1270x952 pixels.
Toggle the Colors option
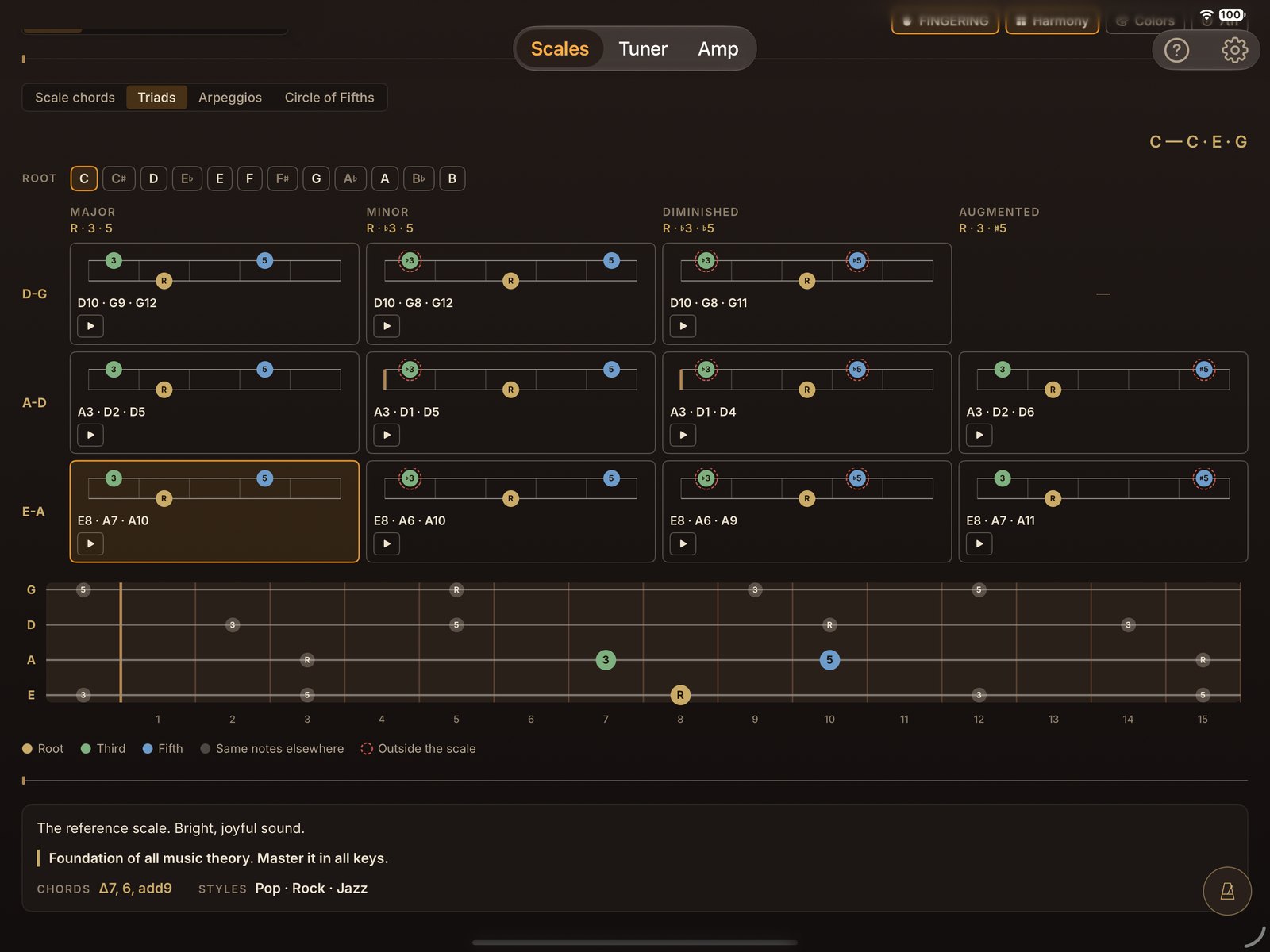point(1145,21)
